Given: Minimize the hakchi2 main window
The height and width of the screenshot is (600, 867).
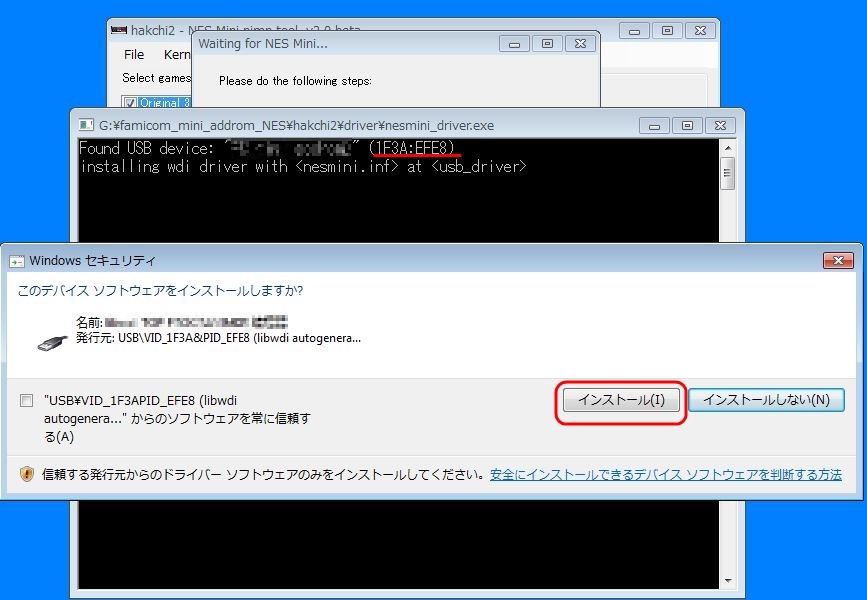Looking at the screenshot, I should [x=634, y=30].
